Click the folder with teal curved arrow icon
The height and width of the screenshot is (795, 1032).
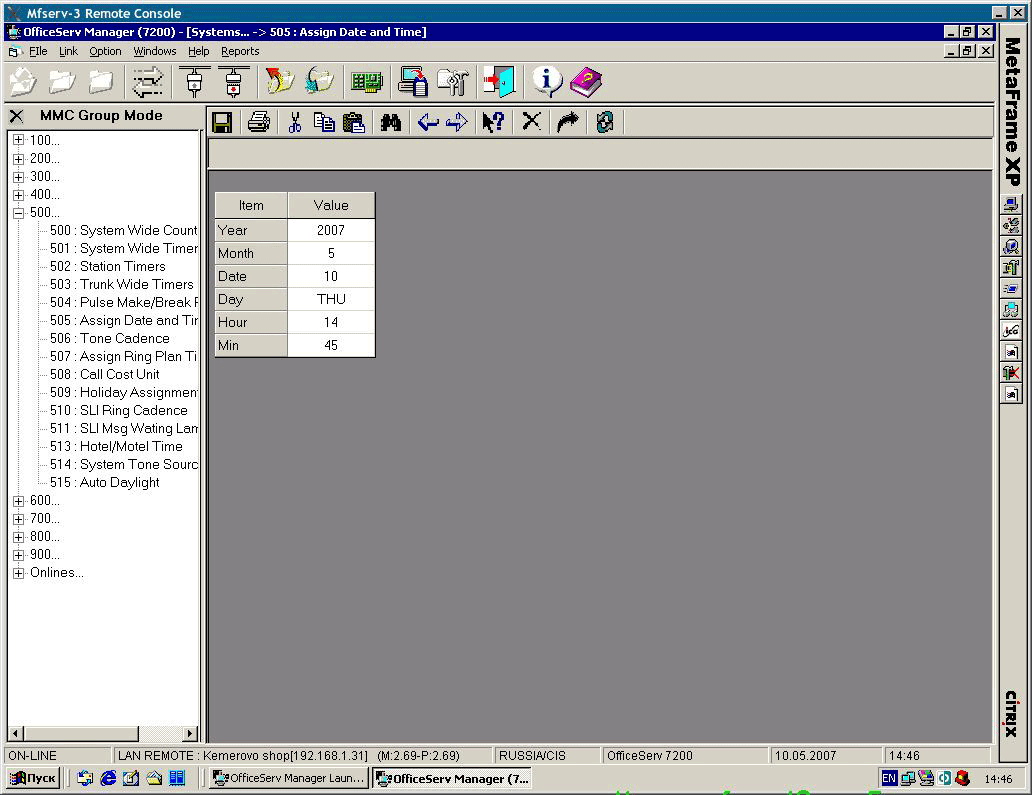[x=319, y=82]
